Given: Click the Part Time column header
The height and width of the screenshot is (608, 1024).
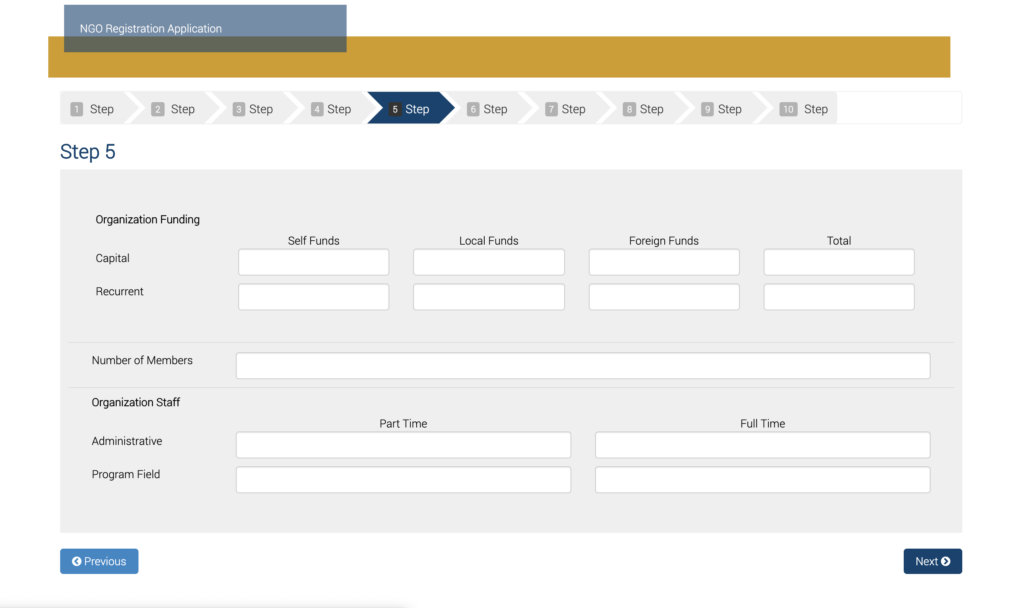Looking at the screenshot, I should coord(404,424).
